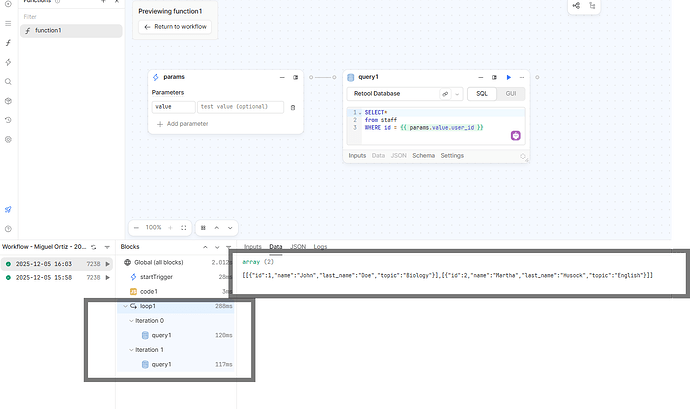
Task: Switch to the Logs tab
Action: 320,246
